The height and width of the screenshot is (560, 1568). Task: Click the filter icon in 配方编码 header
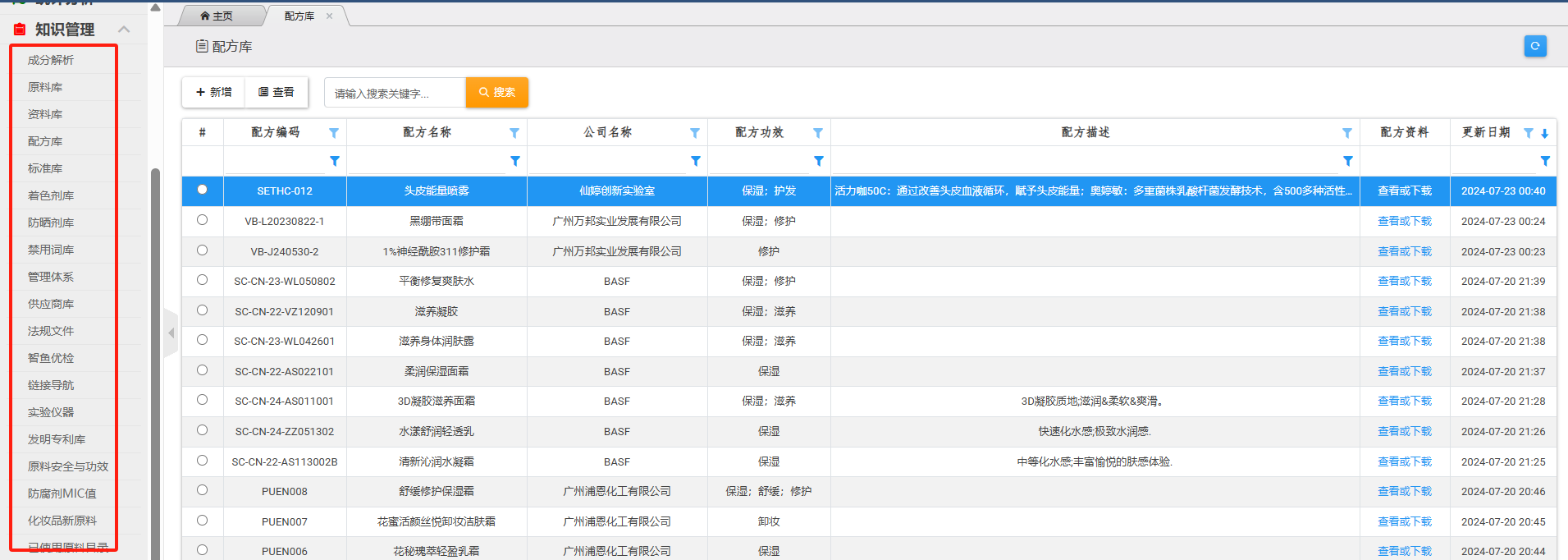click(x=334, y=133)
